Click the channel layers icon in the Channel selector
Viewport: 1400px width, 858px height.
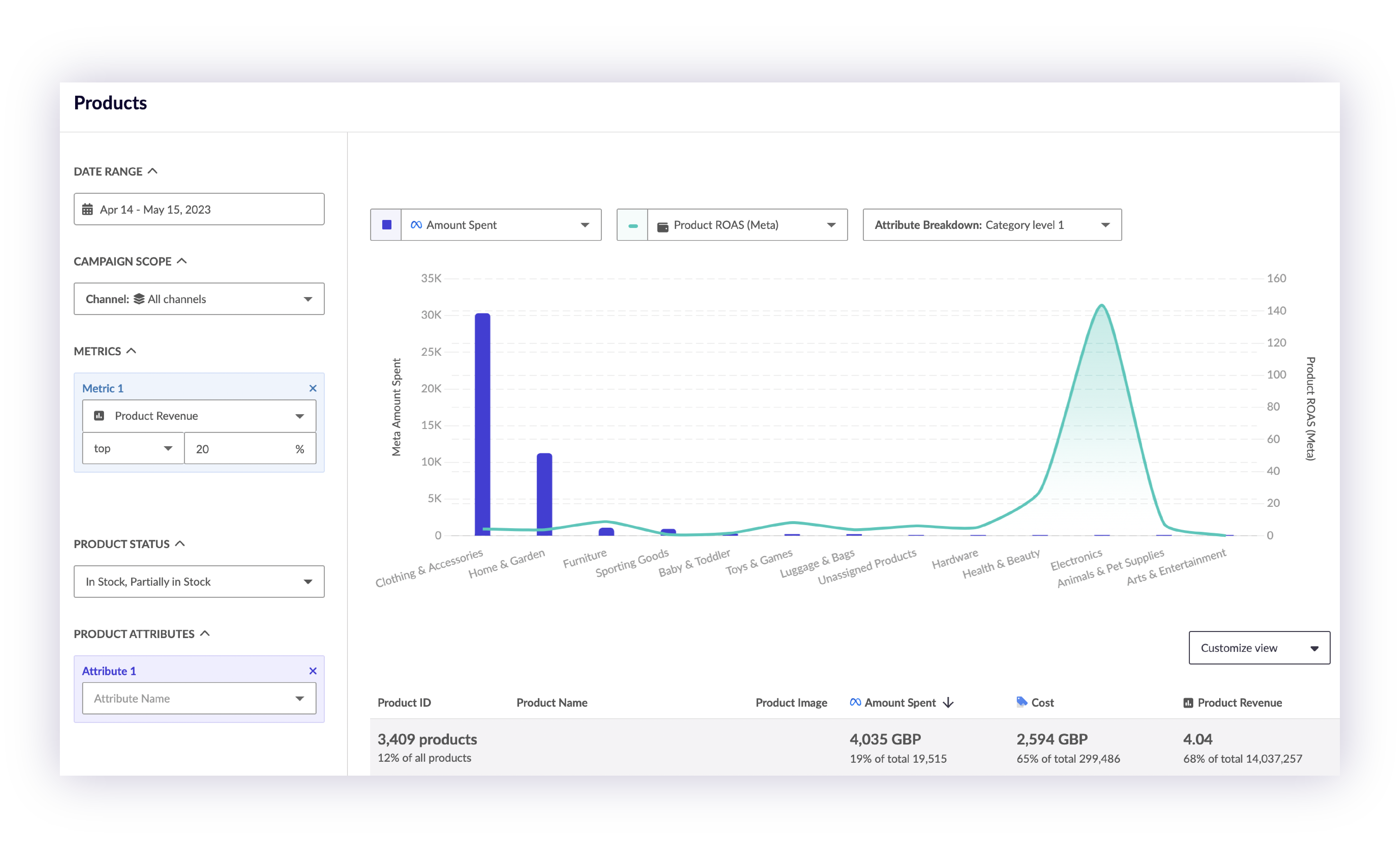[x=139, y=299]
